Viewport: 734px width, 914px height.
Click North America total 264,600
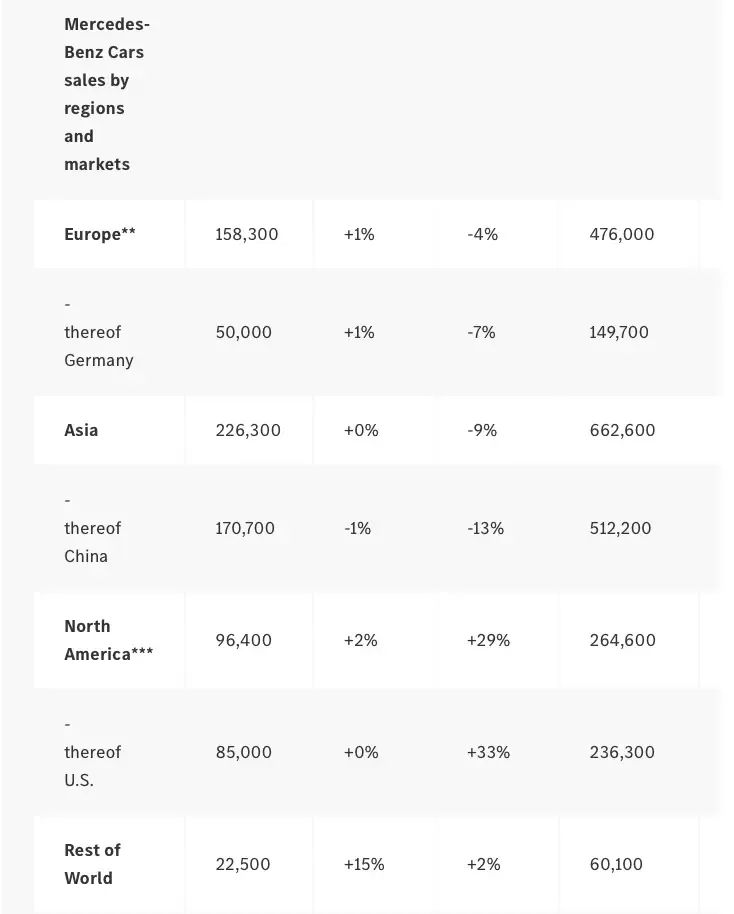coord(623,640)
